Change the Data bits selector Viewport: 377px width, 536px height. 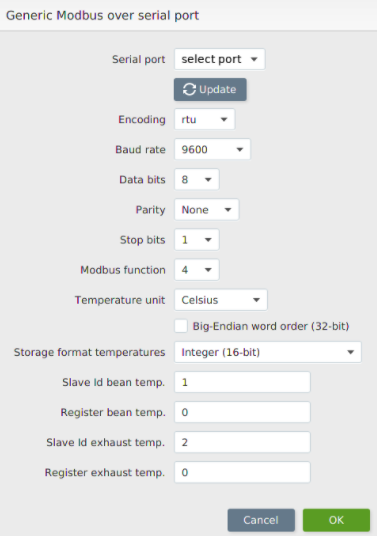coord(197,179)
